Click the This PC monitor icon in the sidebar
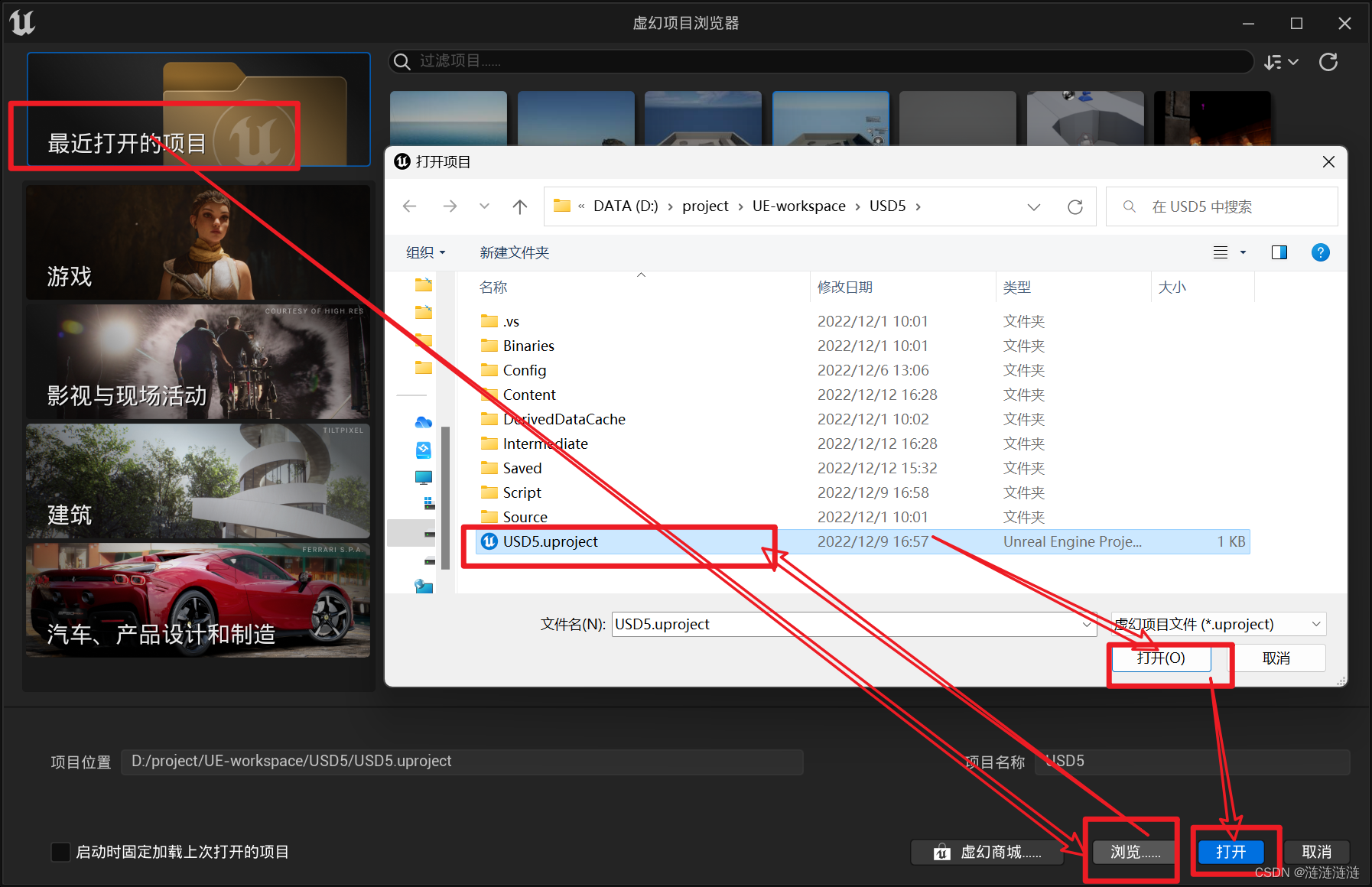 click(423, 477)
